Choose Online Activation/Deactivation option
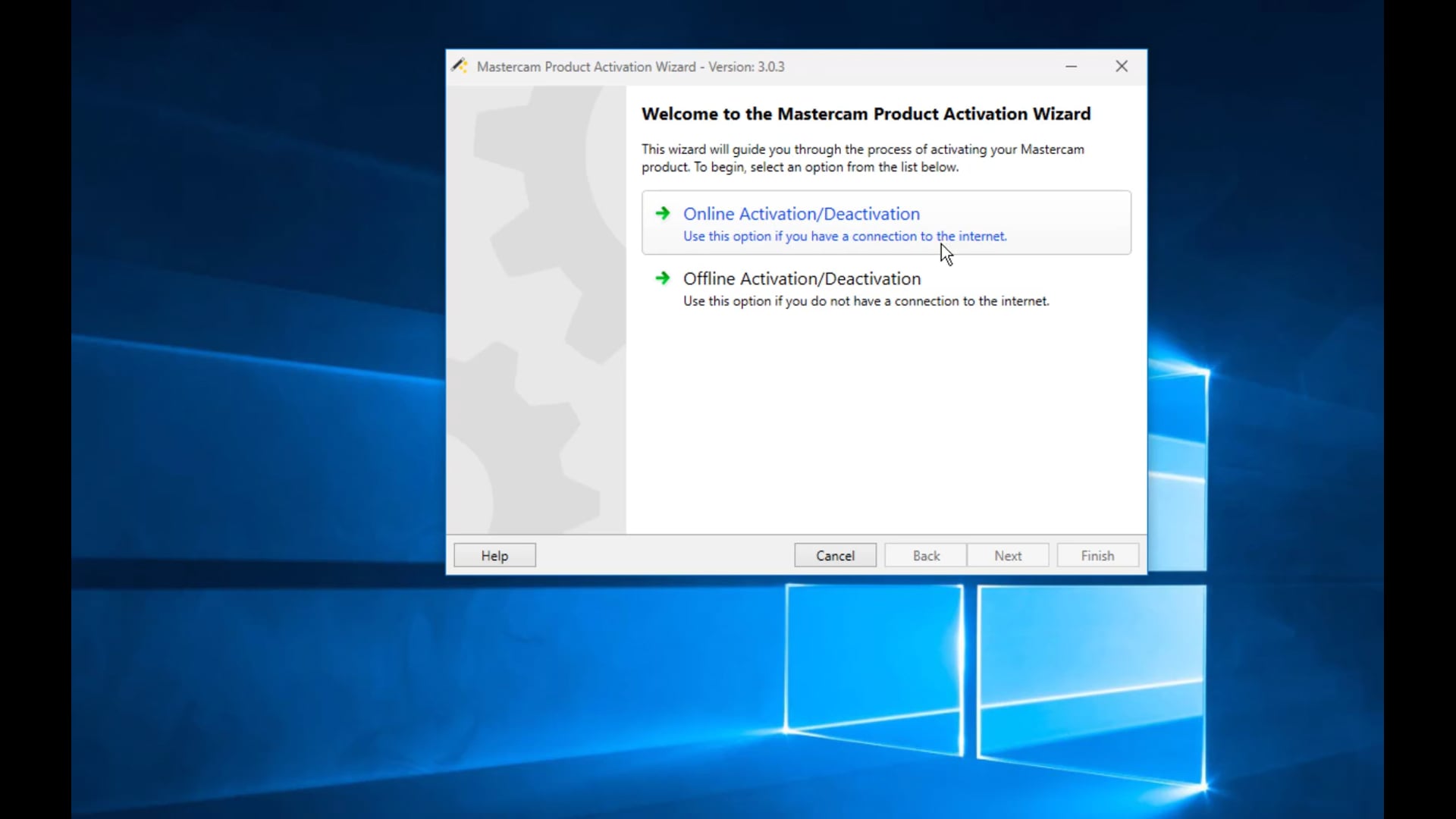The height and width of the screenshot is (819, 1456). point(886,222)
